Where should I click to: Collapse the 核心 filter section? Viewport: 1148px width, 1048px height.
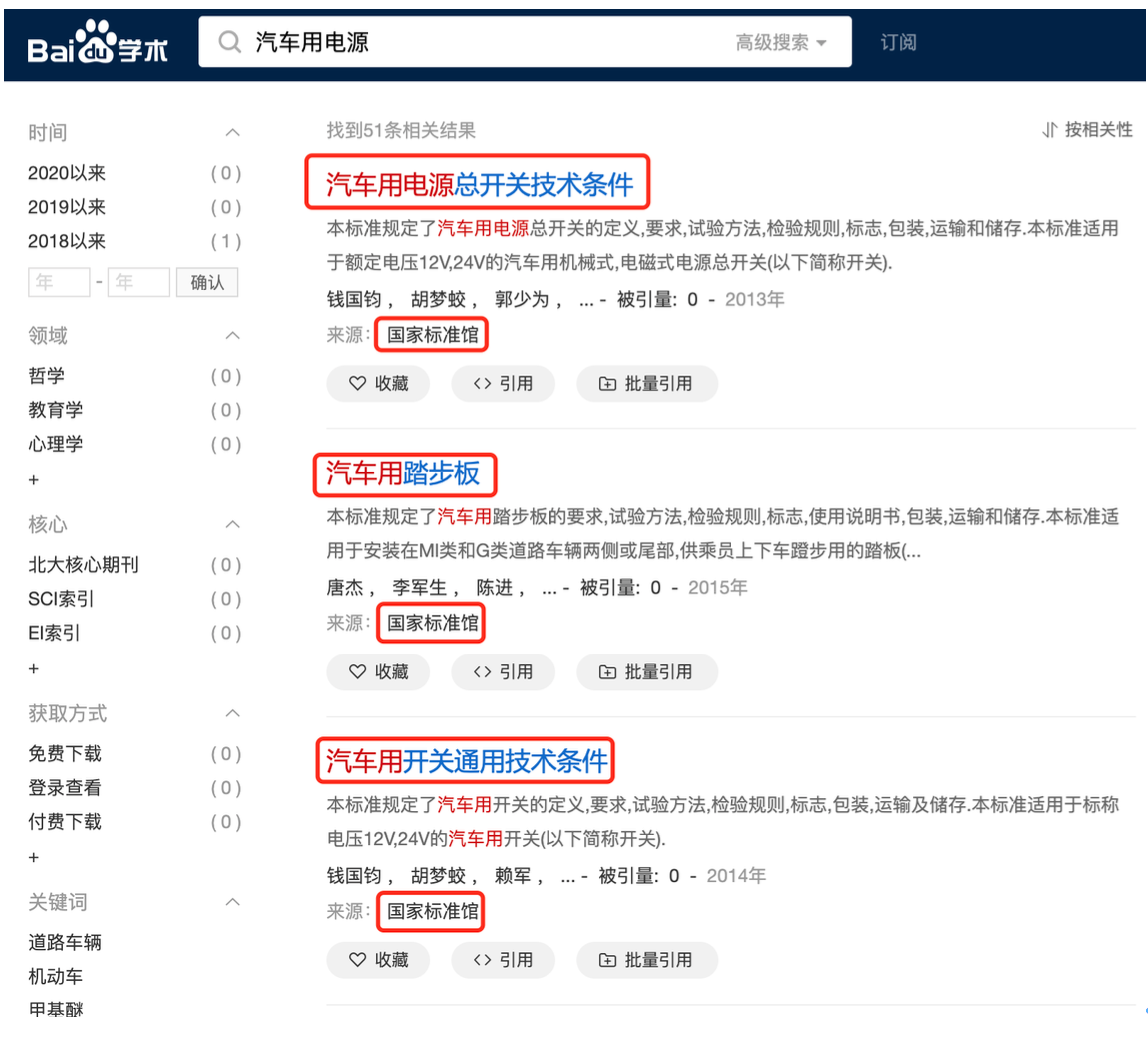233,524
